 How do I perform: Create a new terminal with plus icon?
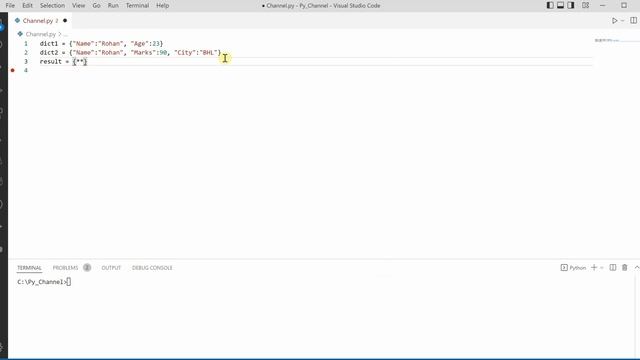coord(594,267)
